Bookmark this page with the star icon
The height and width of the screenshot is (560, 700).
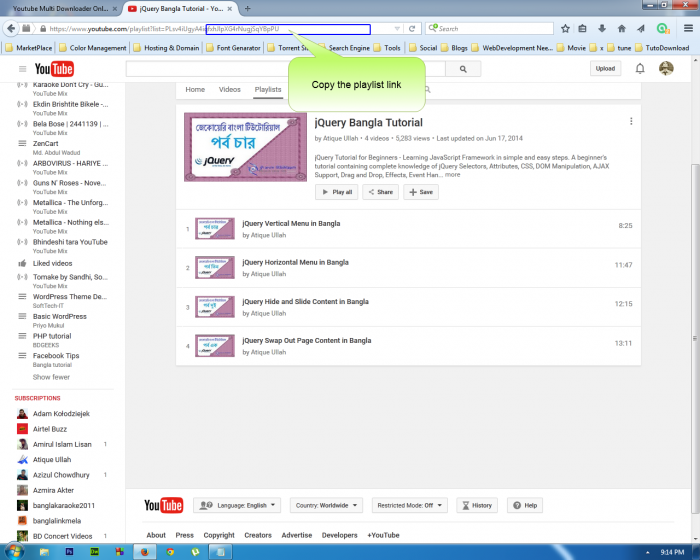pyautogui.click(x=565, y=29)
